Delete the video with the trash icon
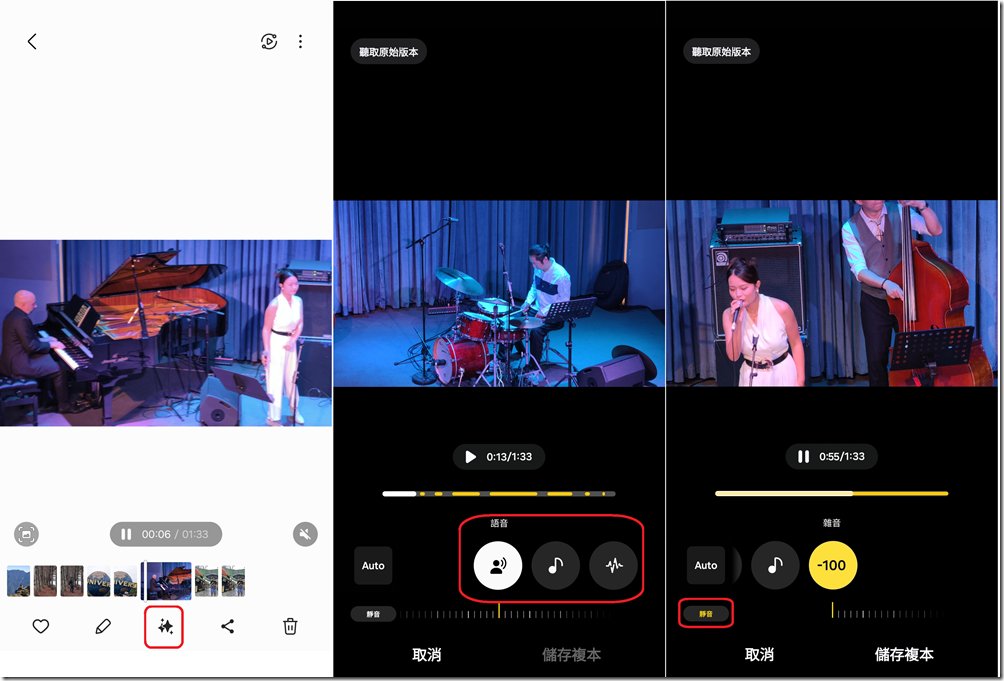 coord(290,627)
